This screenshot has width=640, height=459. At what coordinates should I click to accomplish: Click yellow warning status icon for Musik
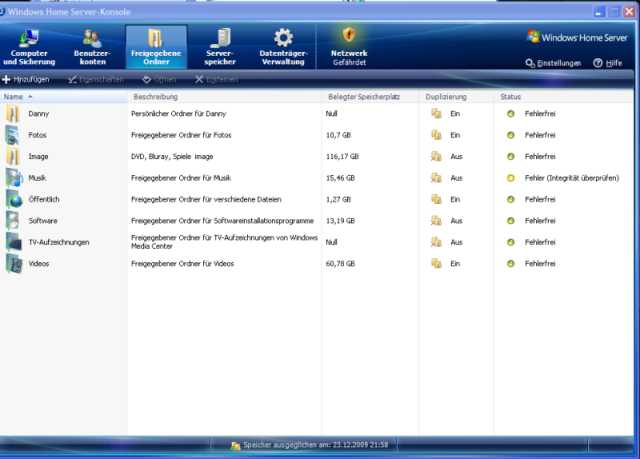pos(511,178)
